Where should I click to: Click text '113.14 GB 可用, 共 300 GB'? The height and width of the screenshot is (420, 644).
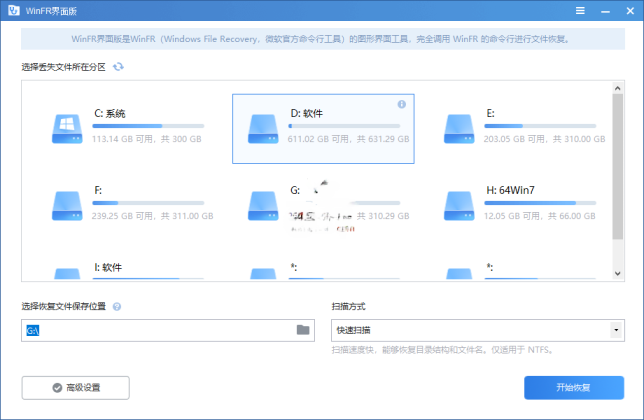point(147,139)
